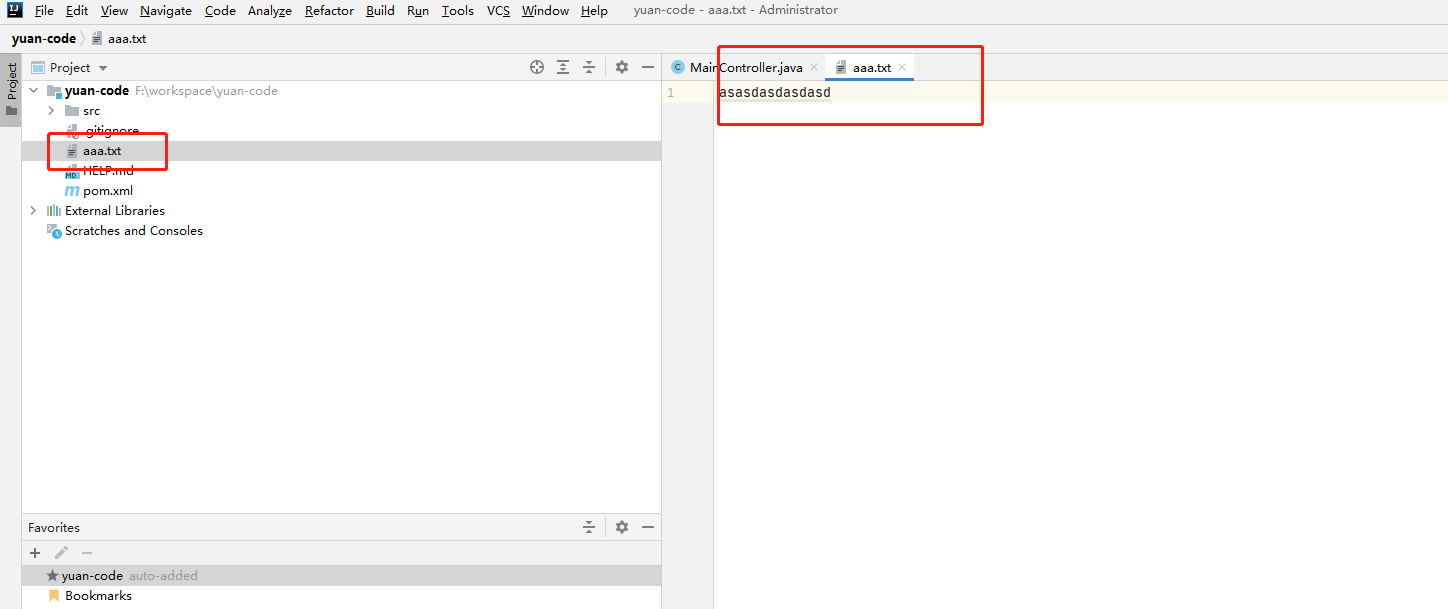Collapse the yuan-code root node
Image resolution: width=1448 pixels, height=609 pixels.
pyautogui.click(x=33, y=91)
